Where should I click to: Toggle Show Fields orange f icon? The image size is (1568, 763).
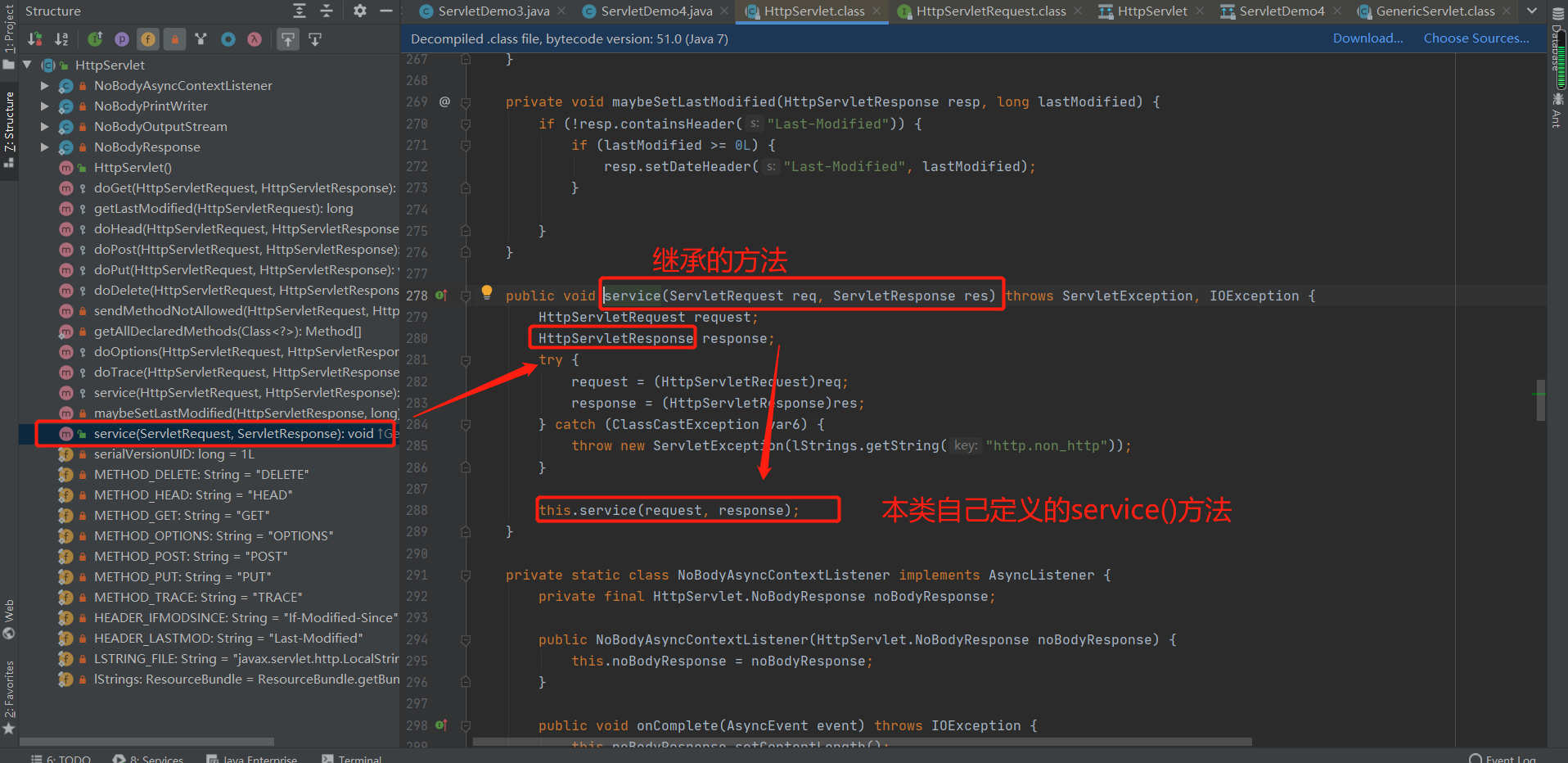click(x=148, y=39)
